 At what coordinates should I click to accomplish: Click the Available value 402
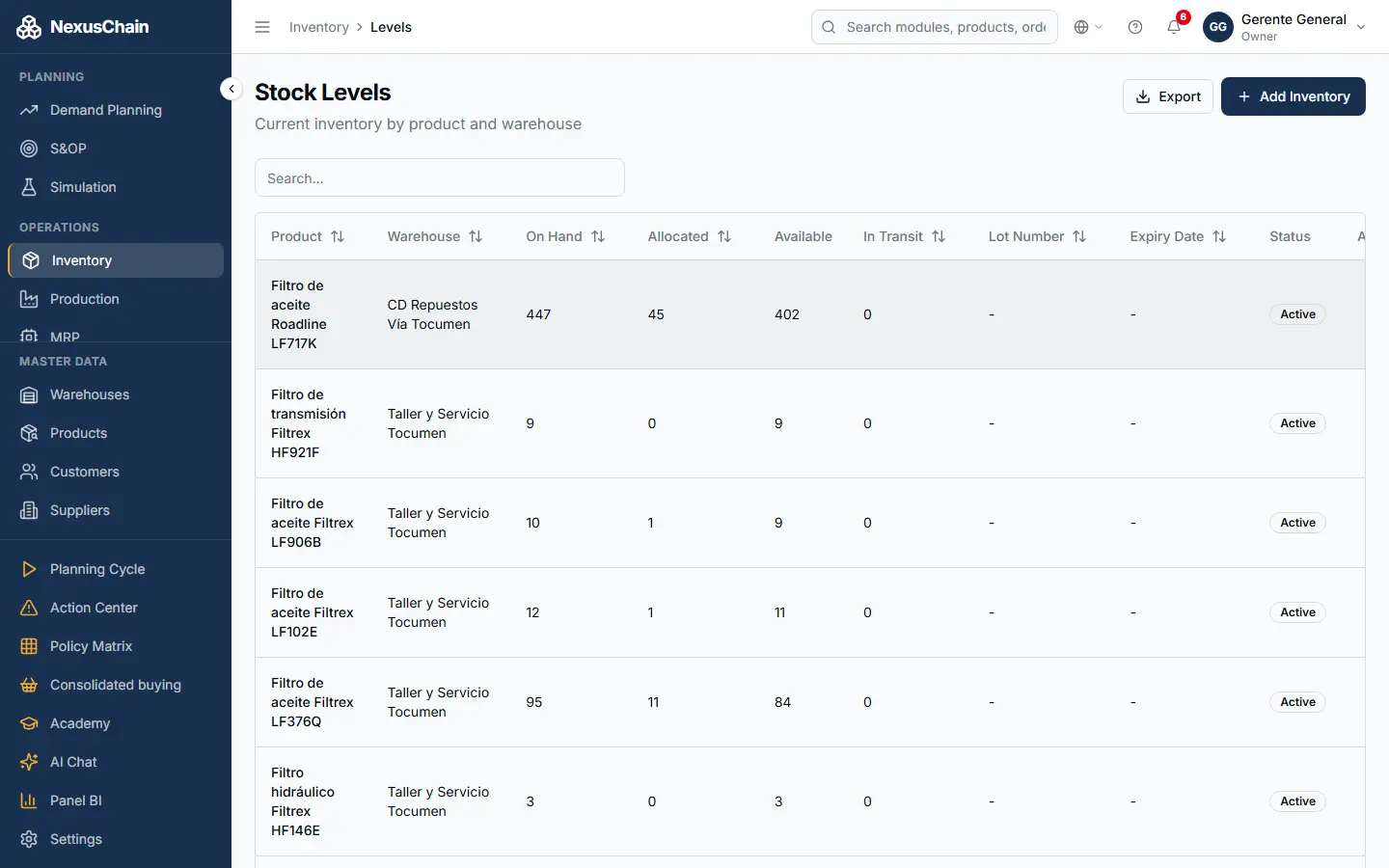[787, 314]
